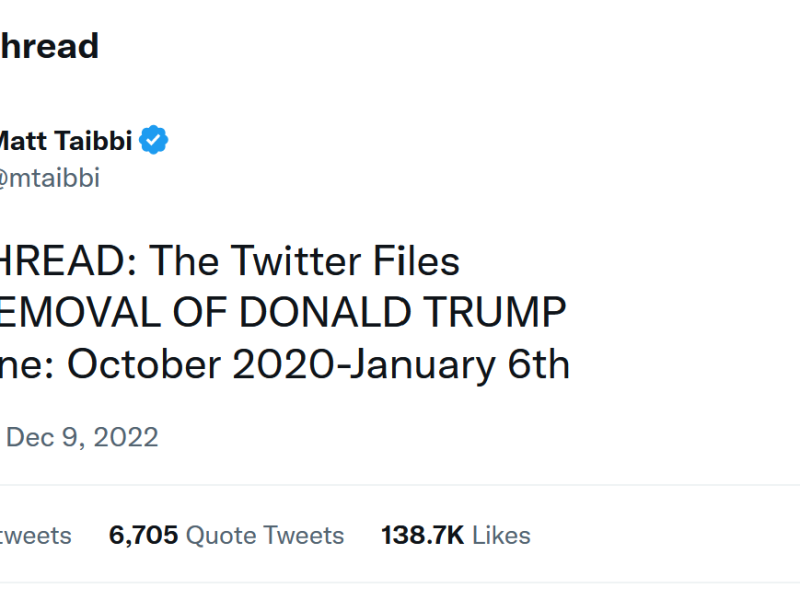Click the 'Quote Tweets' label text
The height and width of the screenshot is (600, 800).
265,535
